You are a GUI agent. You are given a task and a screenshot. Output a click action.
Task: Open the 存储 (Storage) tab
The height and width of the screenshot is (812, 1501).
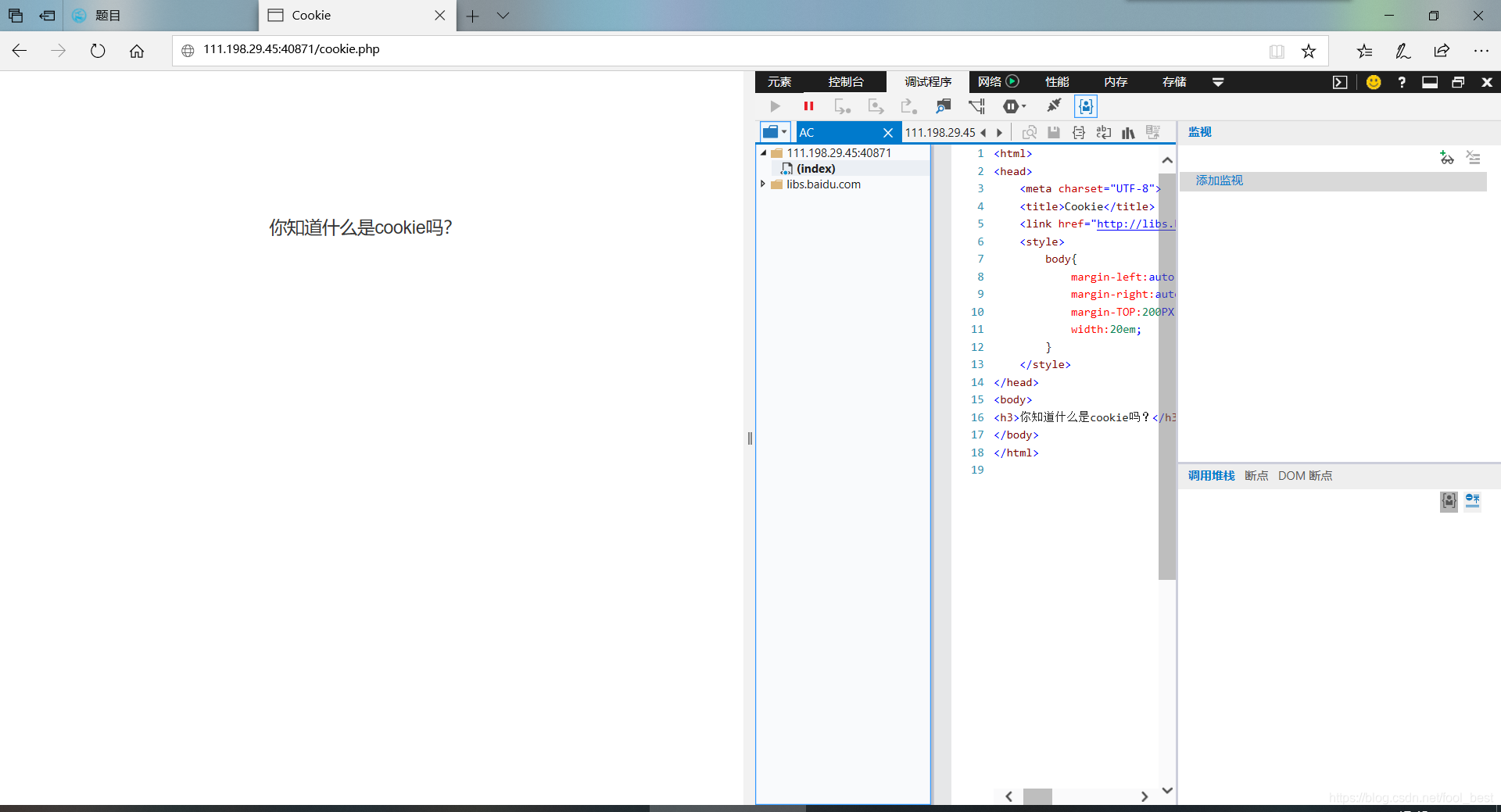click(1174, 82)
